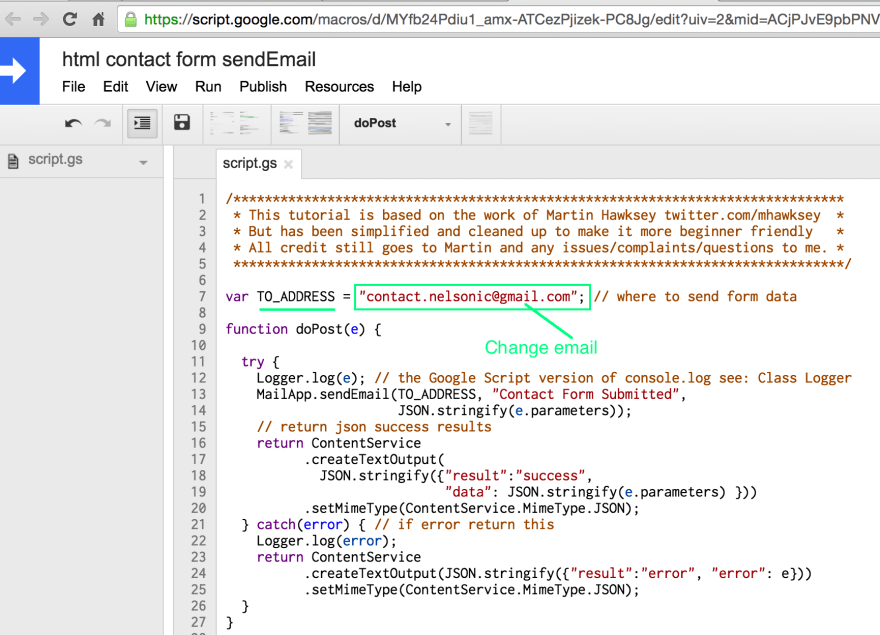Click 'return ContentService' on line 23
The height and width of the screenshot is (635, 880).
pyautogui.click(x=338, y=557)
